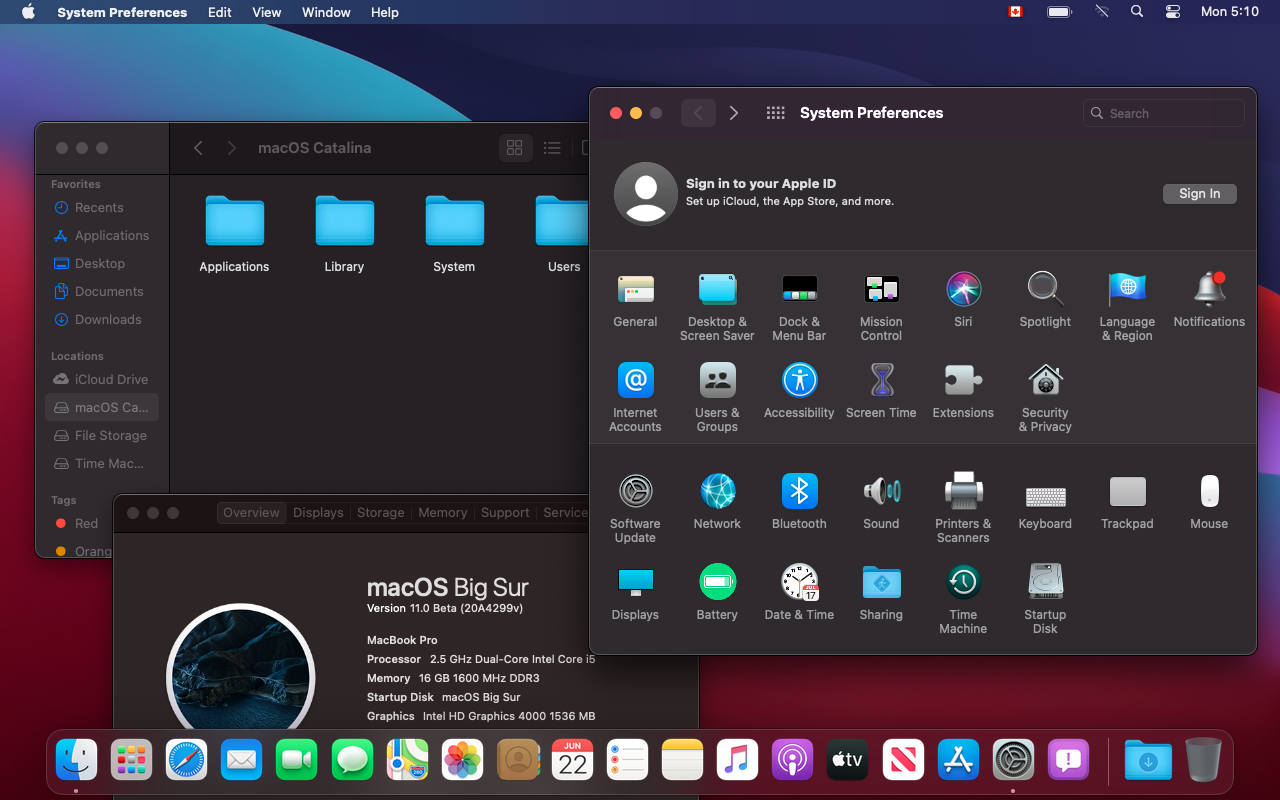Screen dimensions: 1280x800
Task: Select Applications in Finder sidebar
Action: coord(102,235)
